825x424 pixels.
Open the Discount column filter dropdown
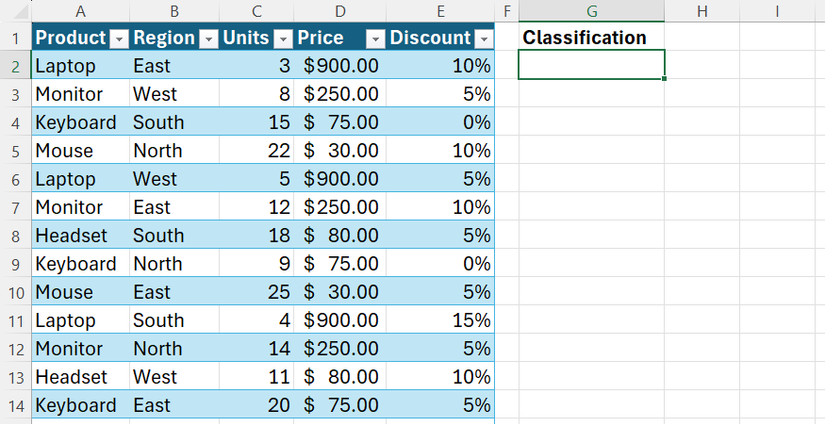click(484, 38)
